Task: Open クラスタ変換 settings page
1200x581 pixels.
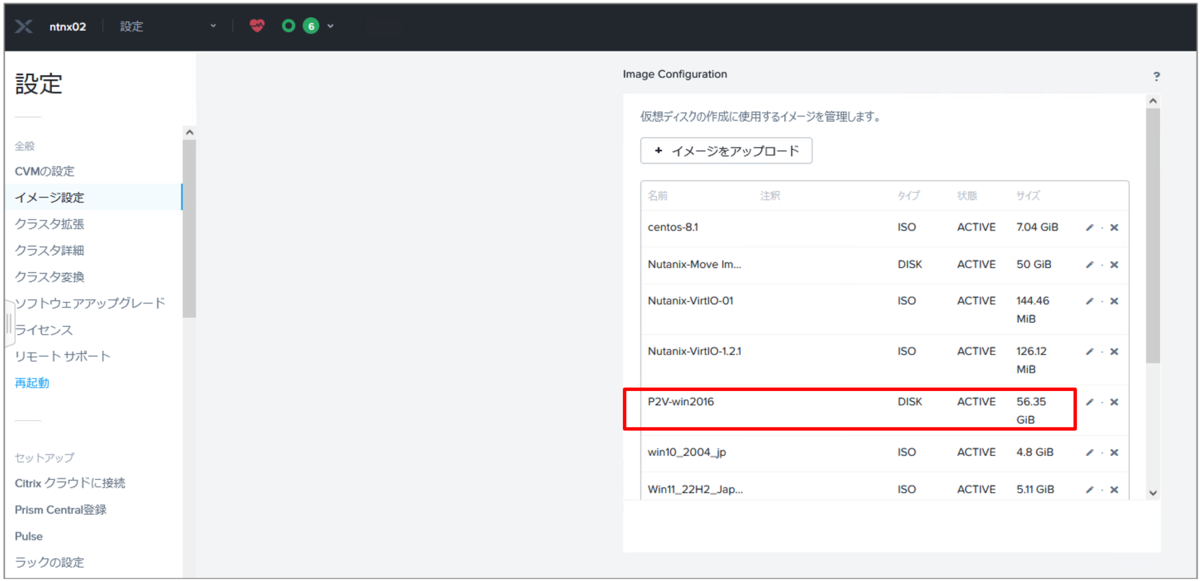Action: (x=50, y=277)
